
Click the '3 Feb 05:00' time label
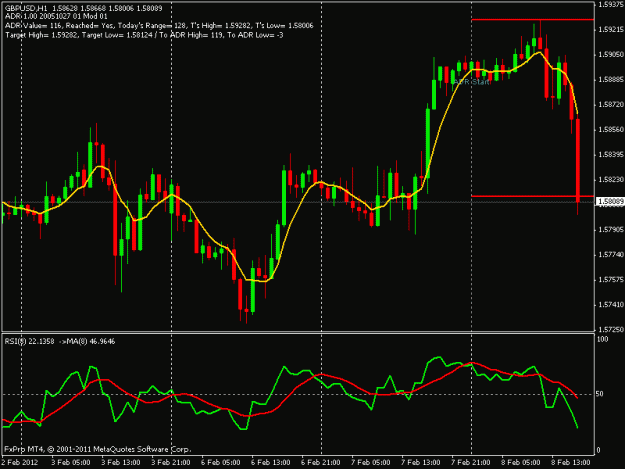point(71,462)
